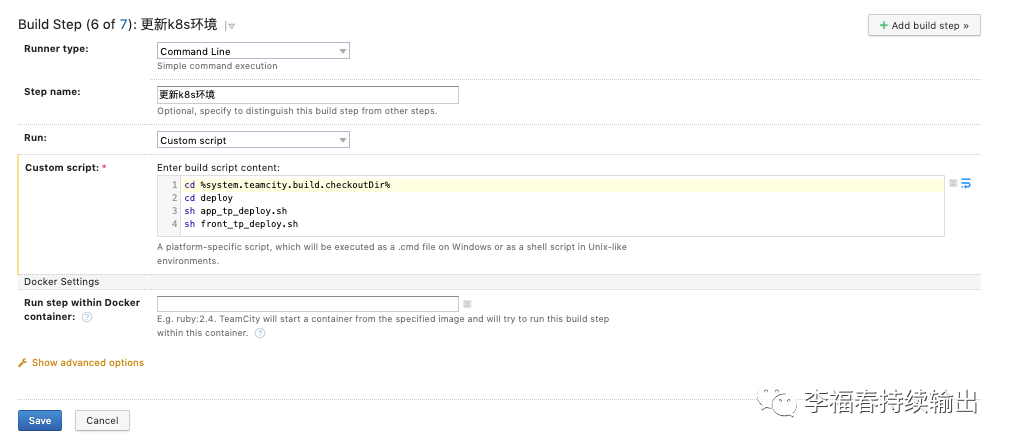Click the line sh app_tp_deploy.sh
The image size is (1011, 446).
point(235,211)
